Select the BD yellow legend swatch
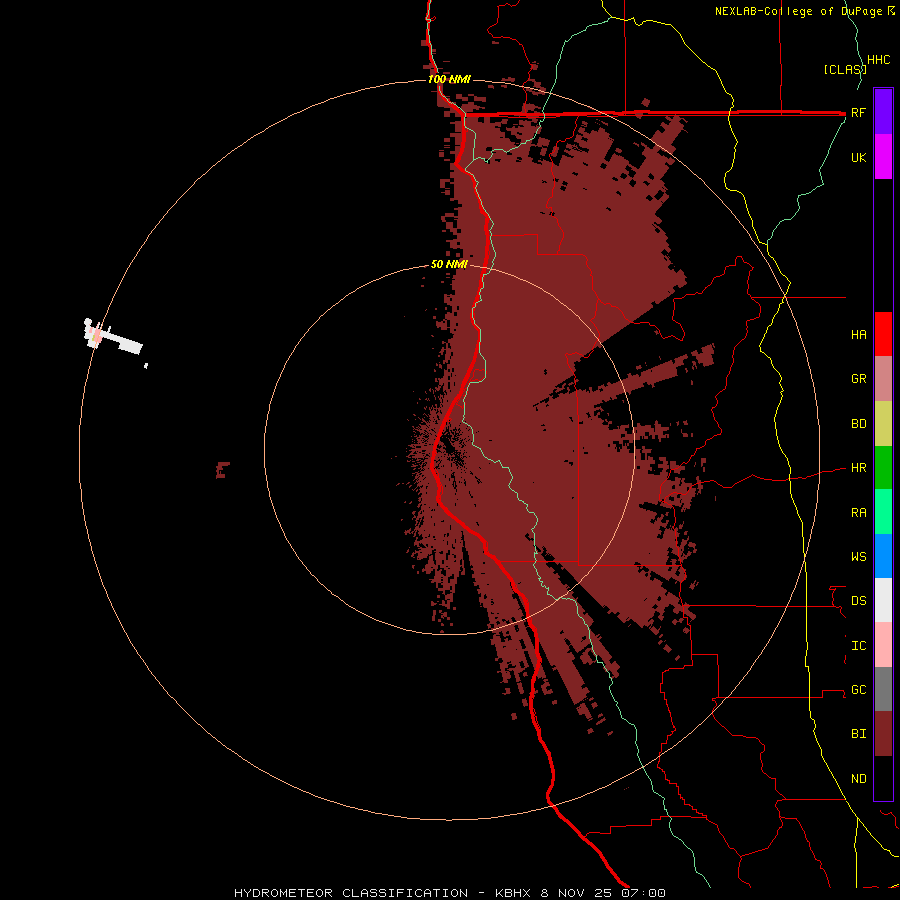 883,424
